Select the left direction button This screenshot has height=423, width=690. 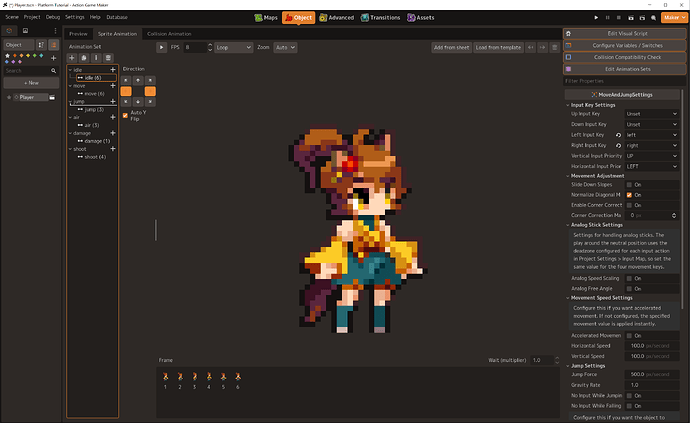click(126, 91)
